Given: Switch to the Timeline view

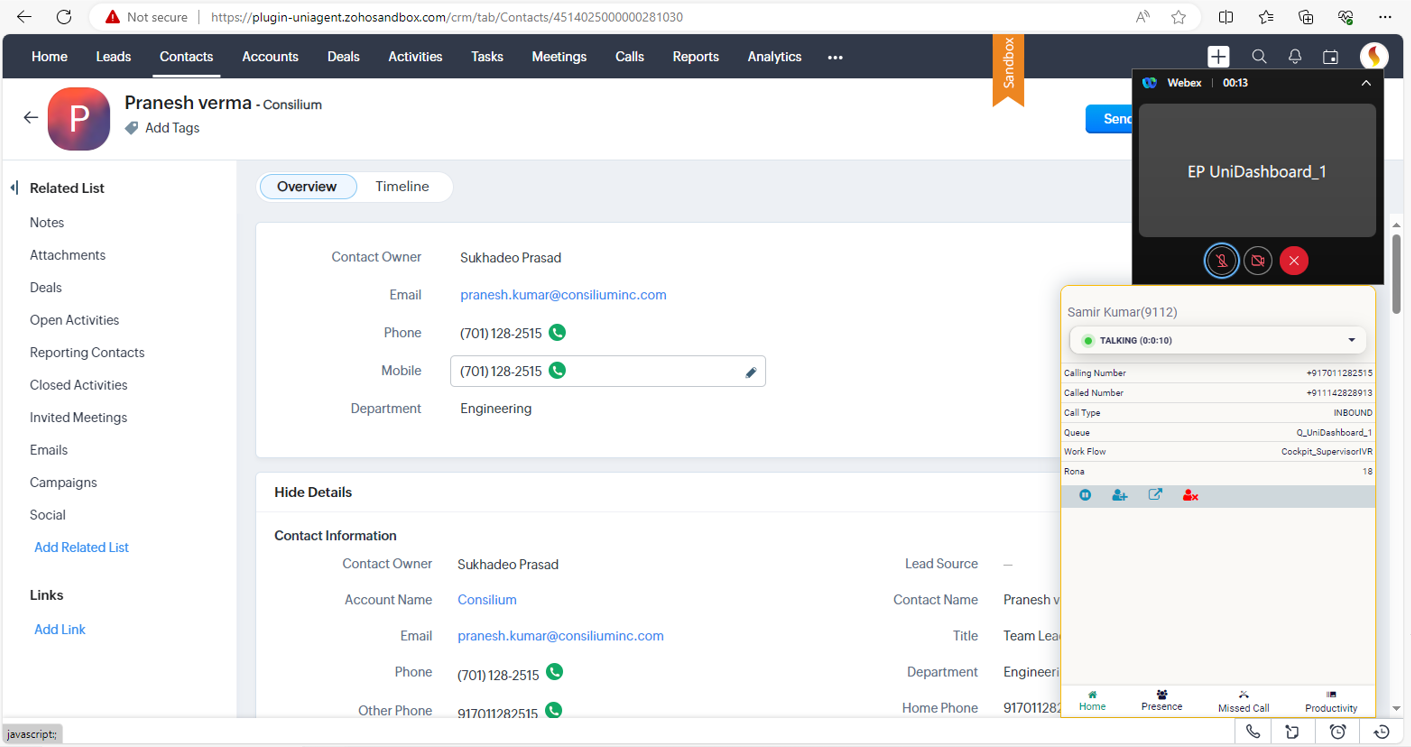Looking at the screenshot, I should click(402, 187).
